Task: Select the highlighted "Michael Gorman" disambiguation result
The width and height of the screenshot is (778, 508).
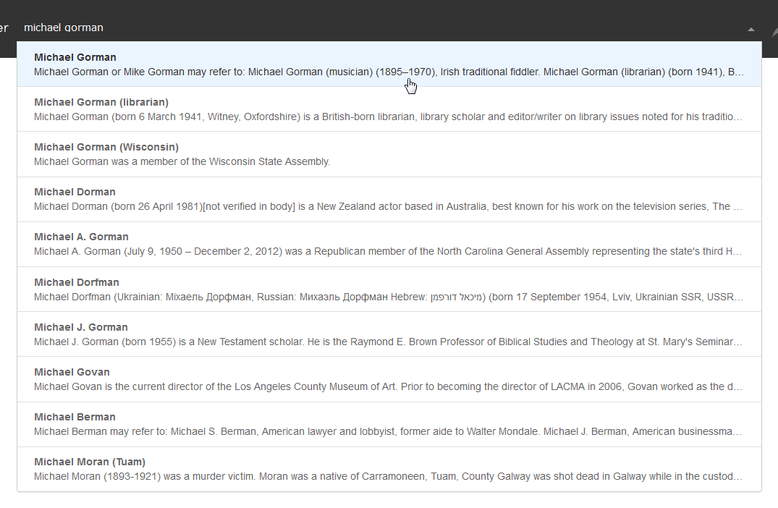Action: coord(389,64)
